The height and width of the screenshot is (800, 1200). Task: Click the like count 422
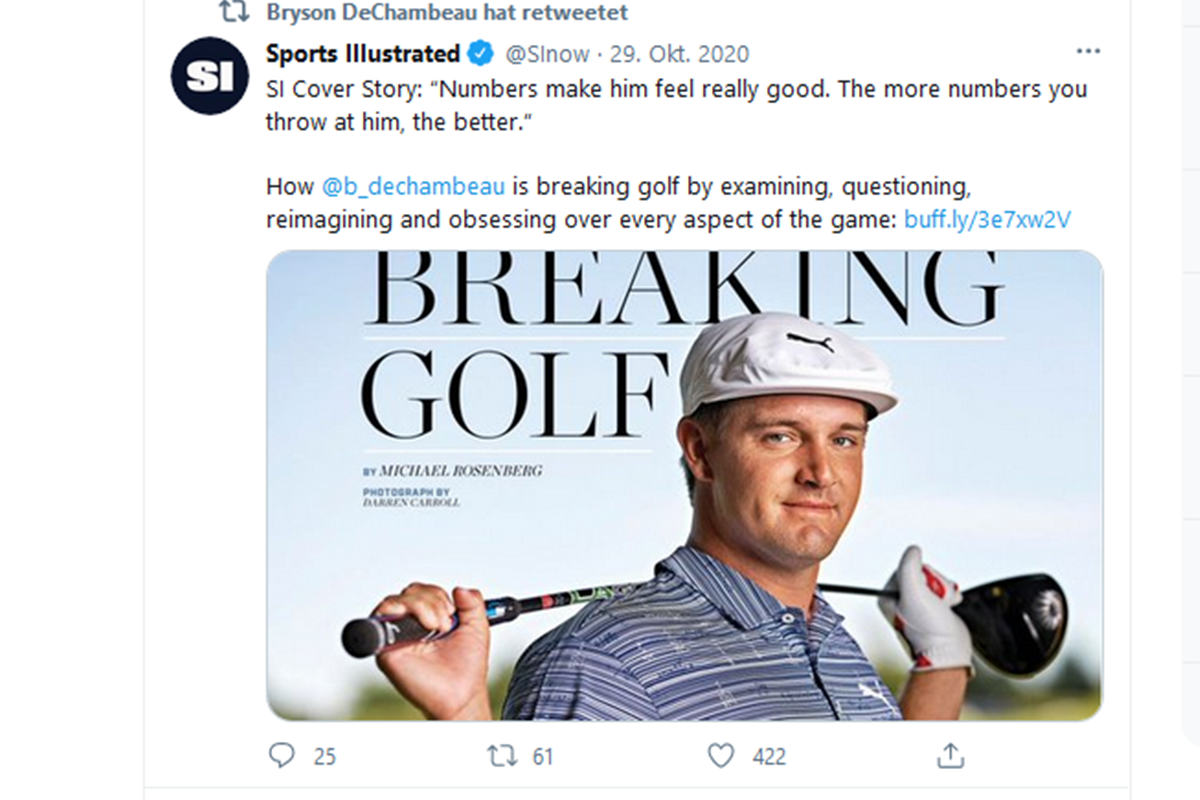[x=769, y=757]
